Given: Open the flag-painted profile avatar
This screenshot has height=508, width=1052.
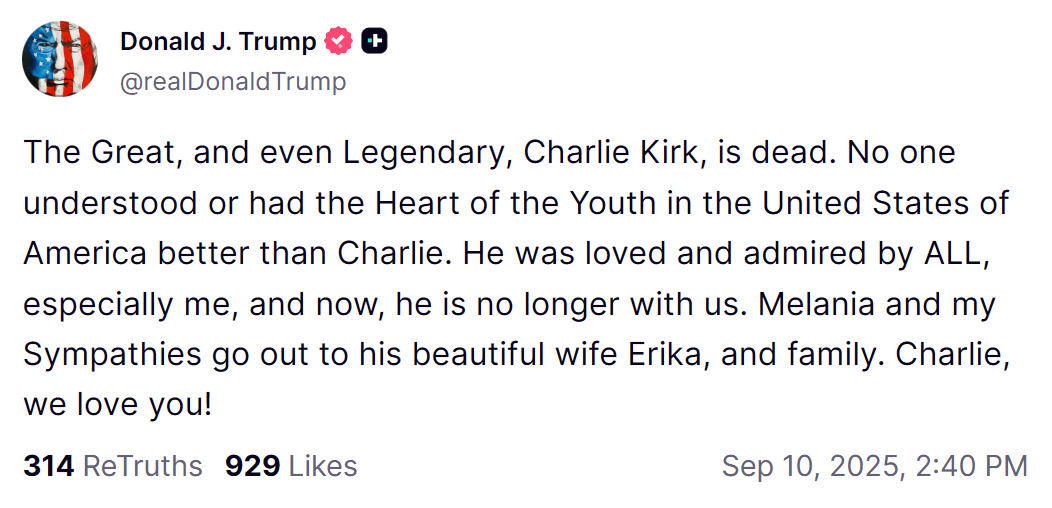Looking at the screenshot, I should coord(61,60).
